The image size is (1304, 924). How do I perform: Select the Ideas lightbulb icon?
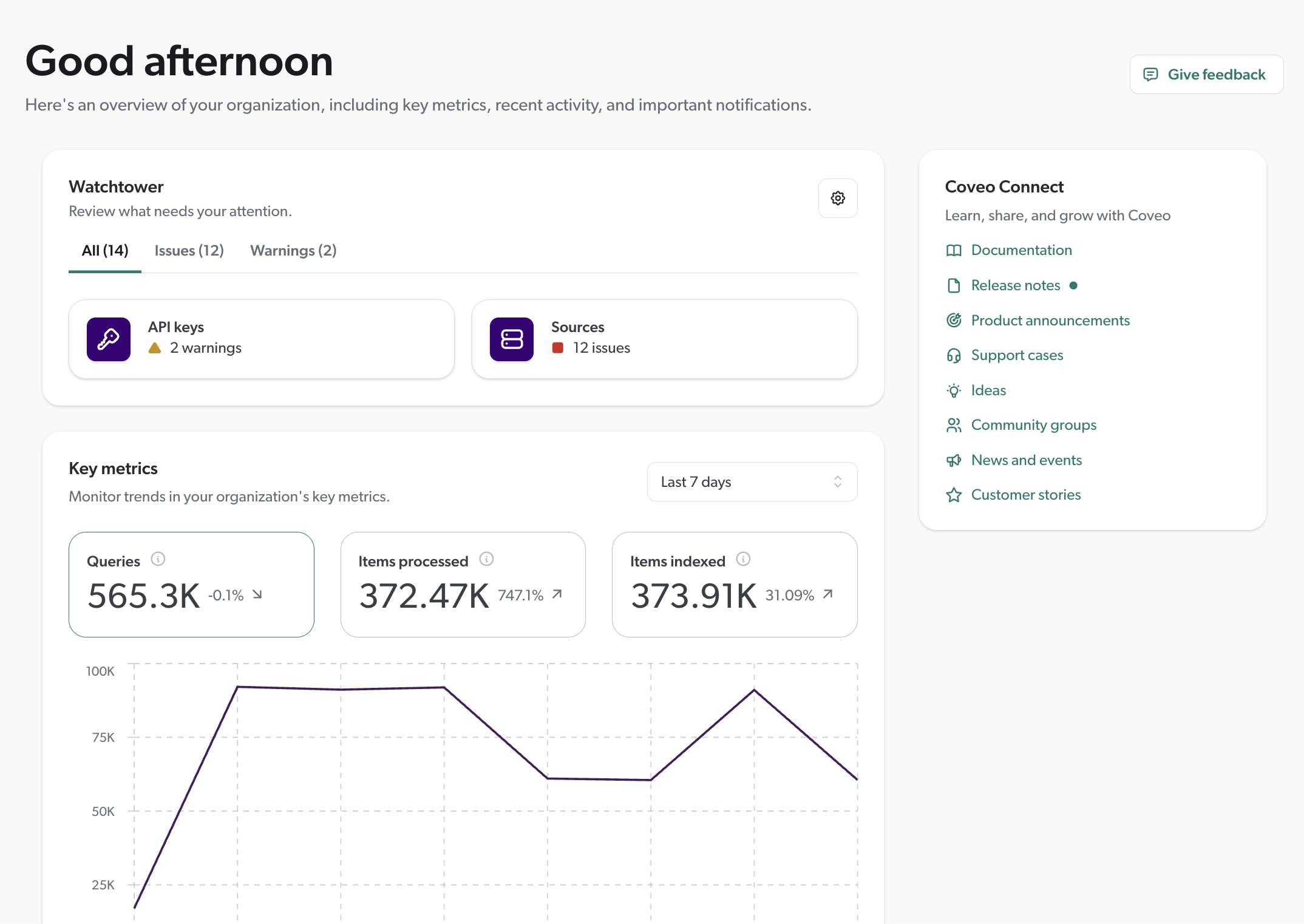954,390
